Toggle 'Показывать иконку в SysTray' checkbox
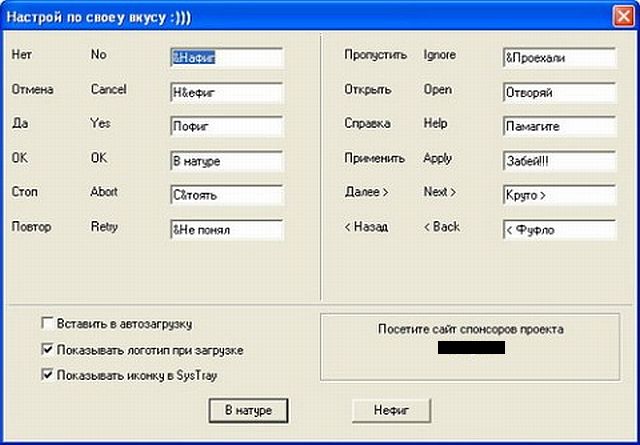Viewport: 640px width, 445px height. pos(47,376)
